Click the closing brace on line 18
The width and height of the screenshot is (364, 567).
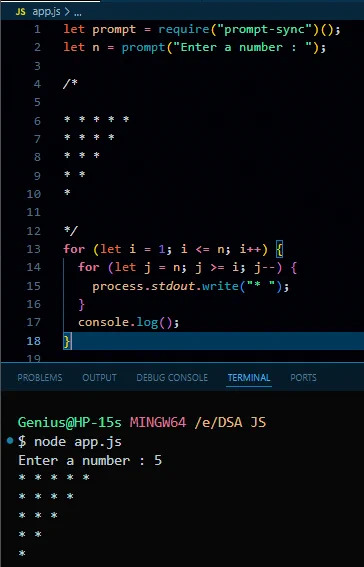click(x=67, y=341)
